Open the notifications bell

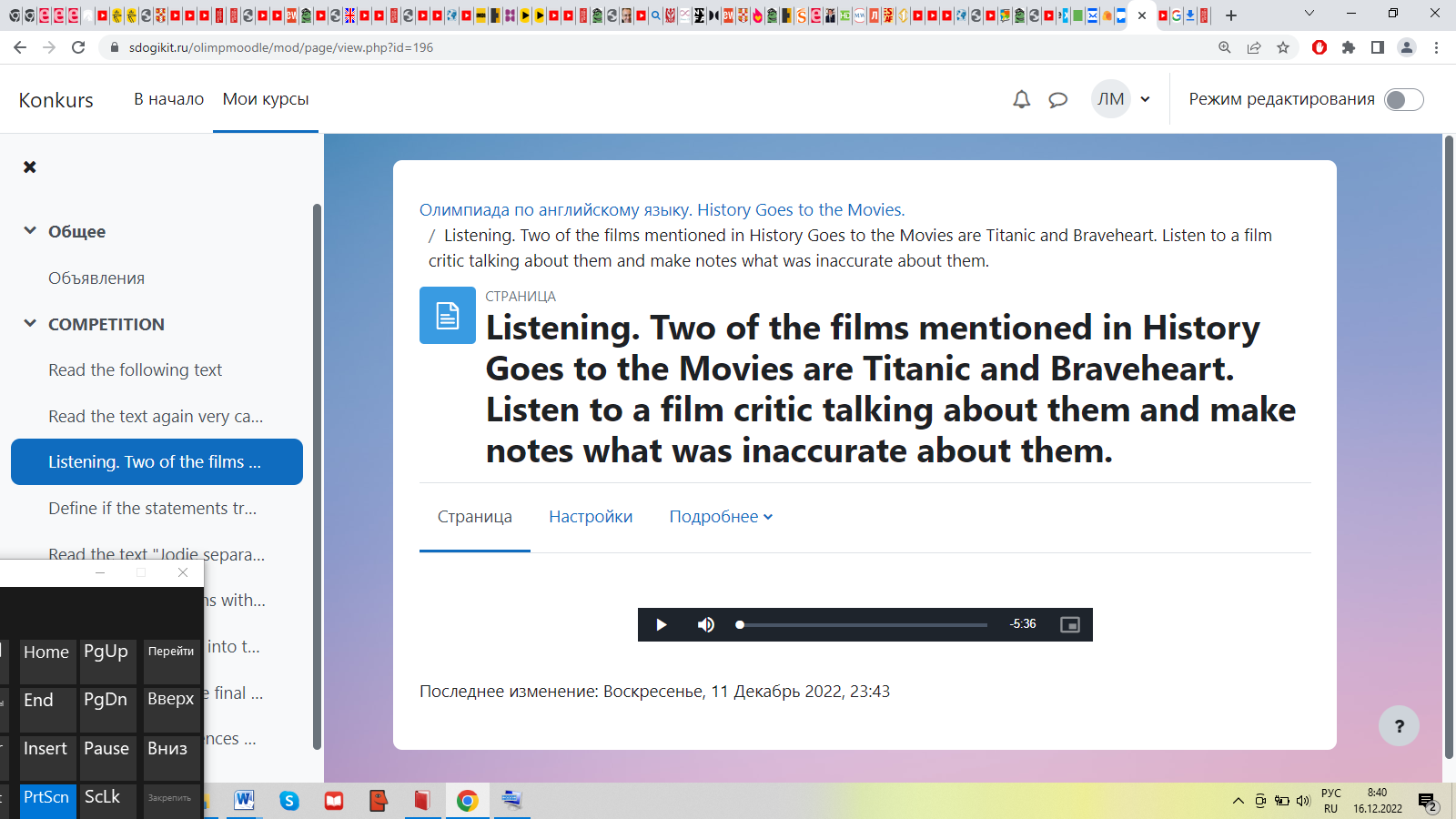tap(1022, 99)
